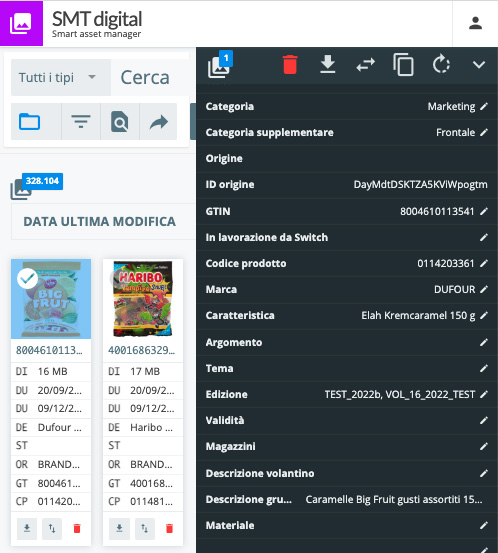Viewport: 498px width, 553px height.
Task: Edit the Categoria Marketing value
Action: tap(484, 107)
